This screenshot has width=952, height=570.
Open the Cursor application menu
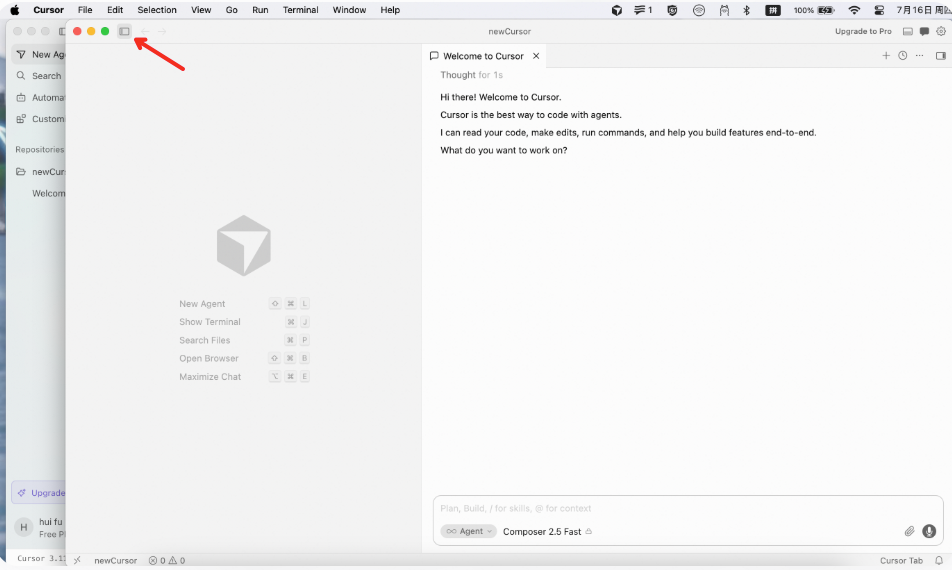49,10
